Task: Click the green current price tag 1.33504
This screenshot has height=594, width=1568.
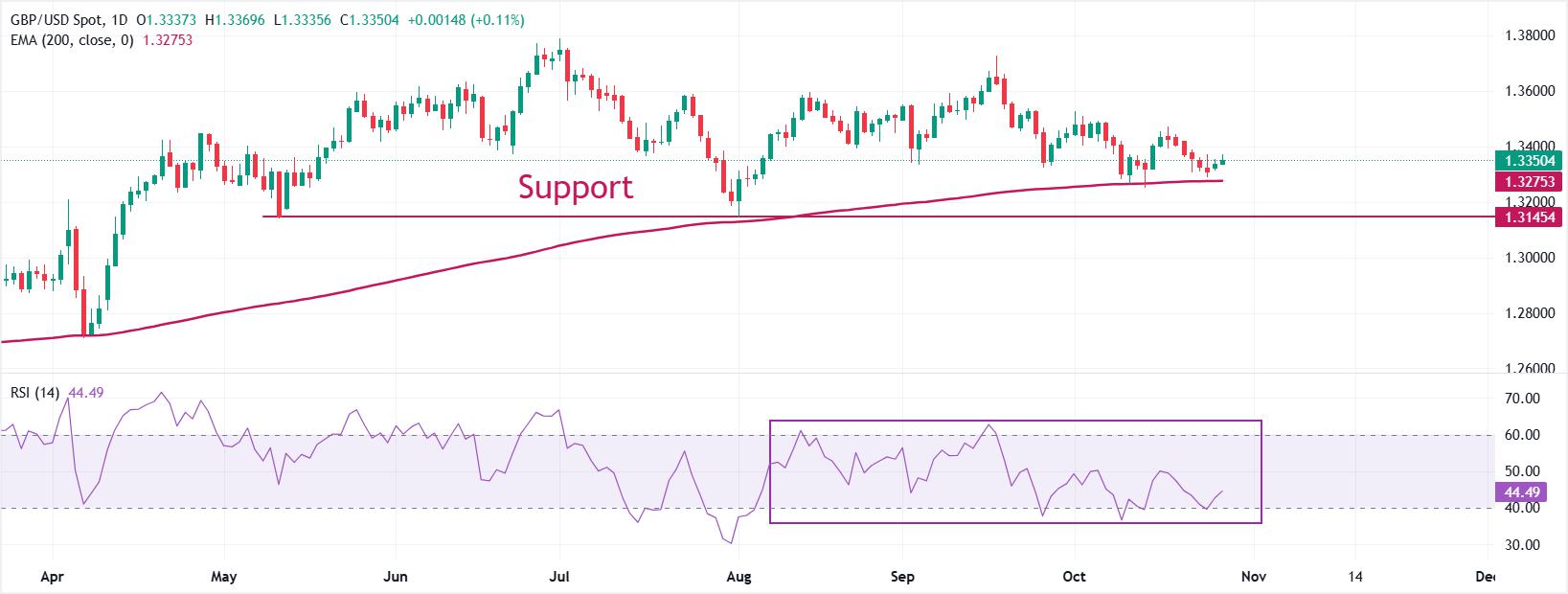Action: pyautogui.click(x=1531, y=161)
